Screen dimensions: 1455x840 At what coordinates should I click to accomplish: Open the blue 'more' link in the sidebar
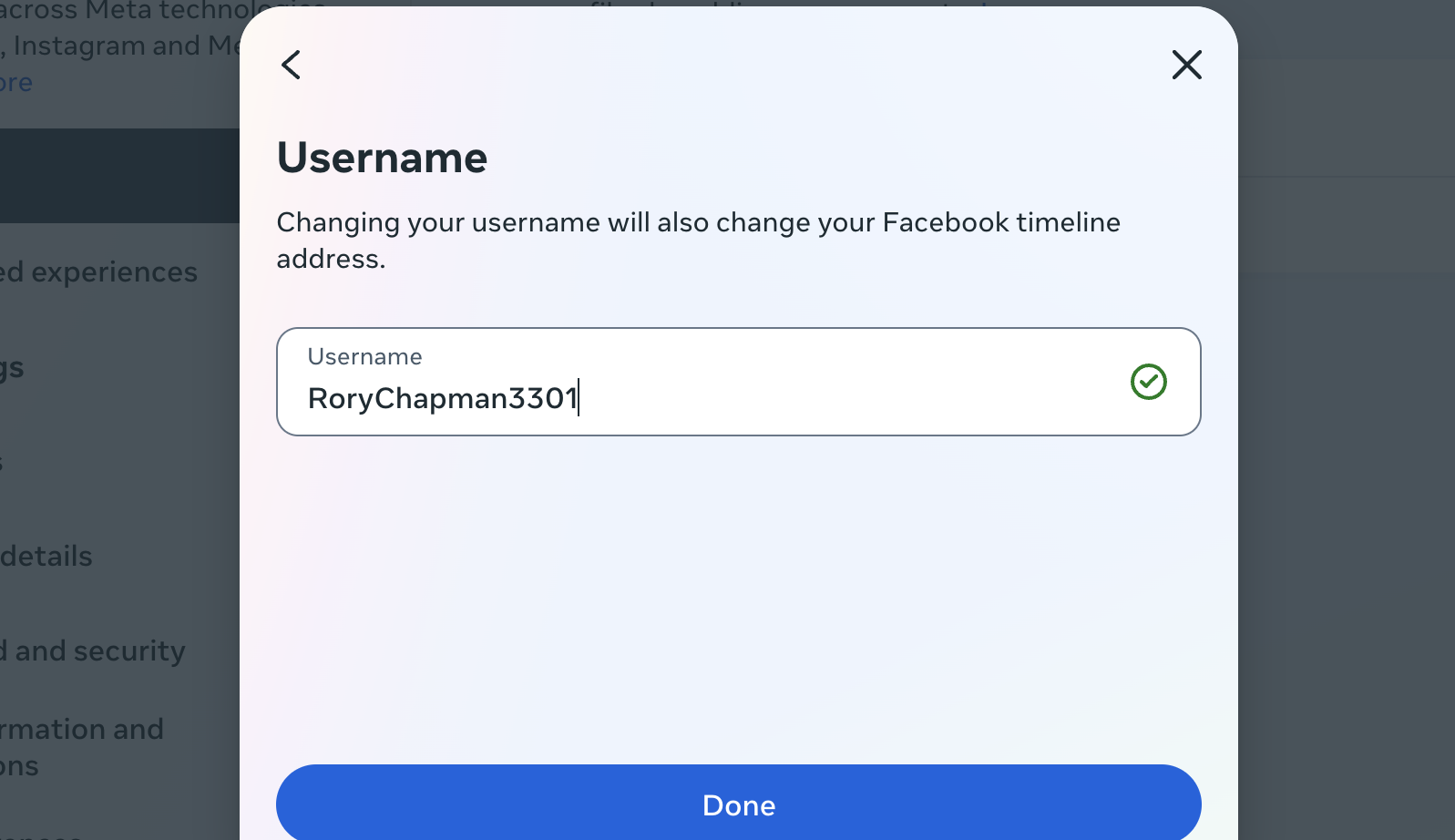[x=15, y=82]
